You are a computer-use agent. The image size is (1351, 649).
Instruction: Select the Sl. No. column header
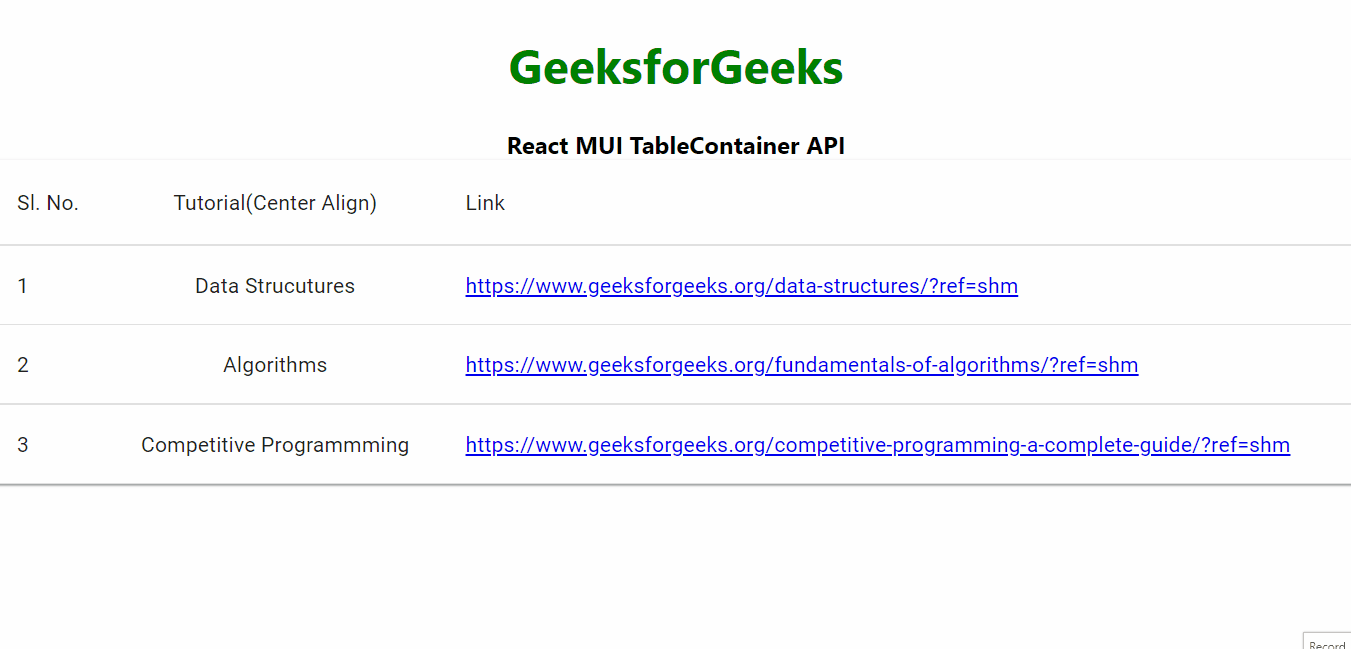tap(48, 203)
